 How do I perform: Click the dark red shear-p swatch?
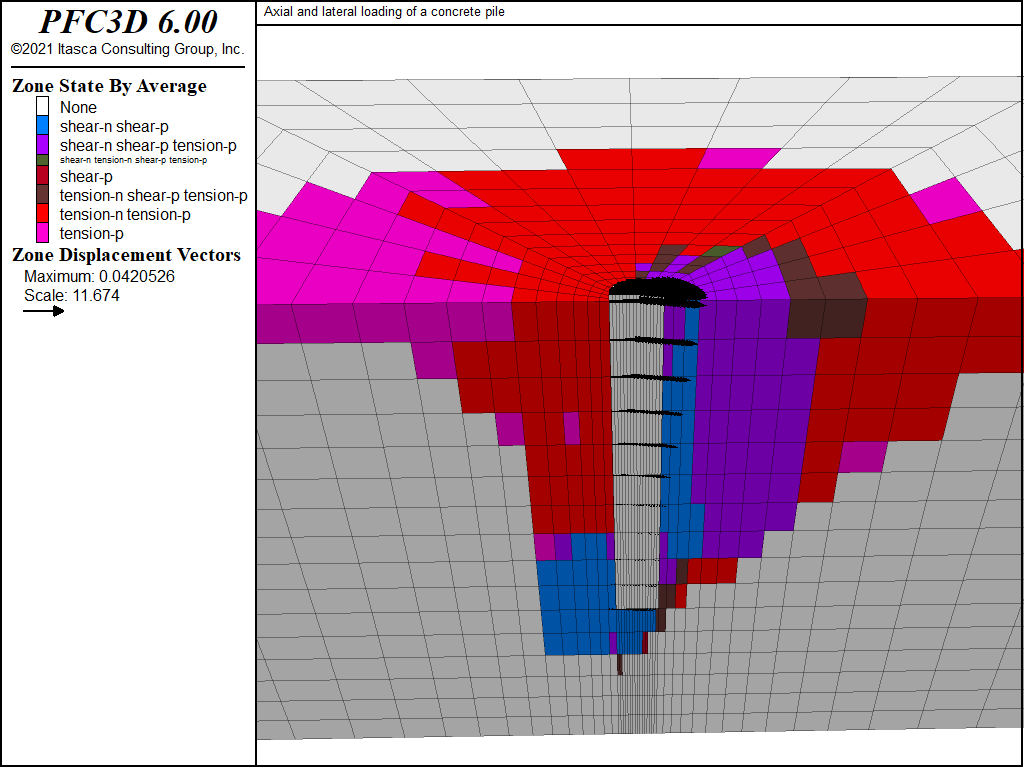tap(42, 176)
